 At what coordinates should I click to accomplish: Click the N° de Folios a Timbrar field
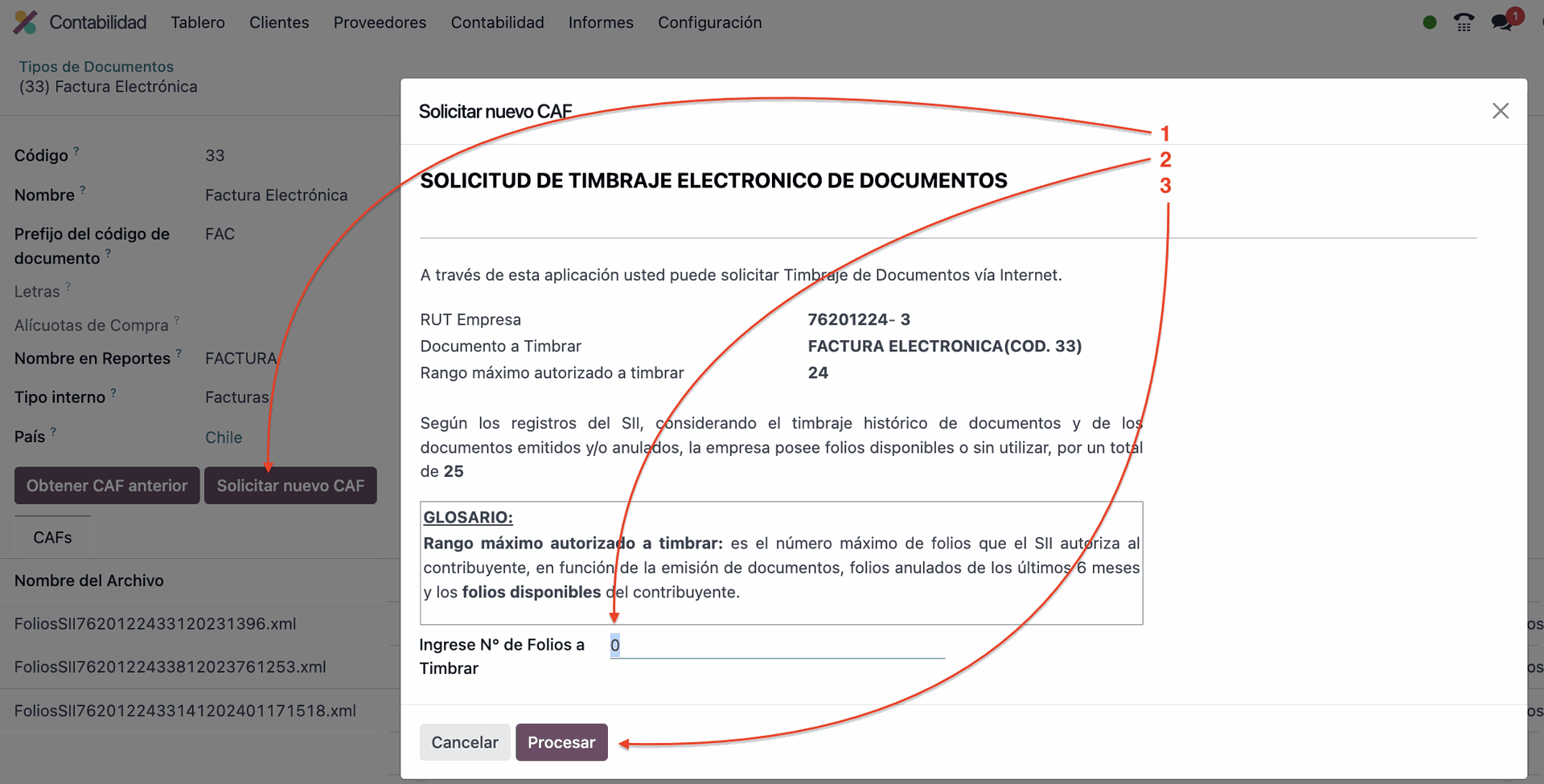(x=777, y=645)
